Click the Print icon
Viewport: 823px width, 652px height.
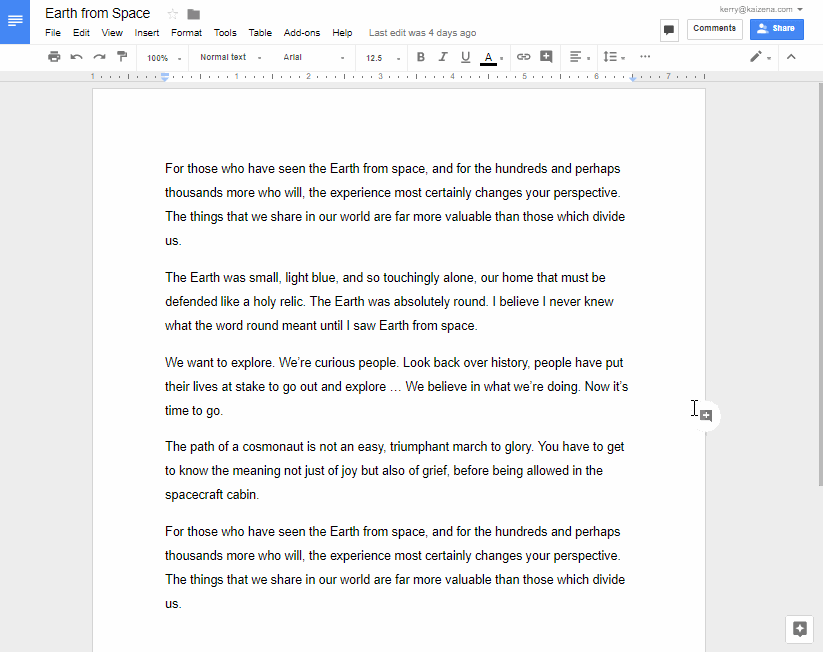(x=54, y=57)
